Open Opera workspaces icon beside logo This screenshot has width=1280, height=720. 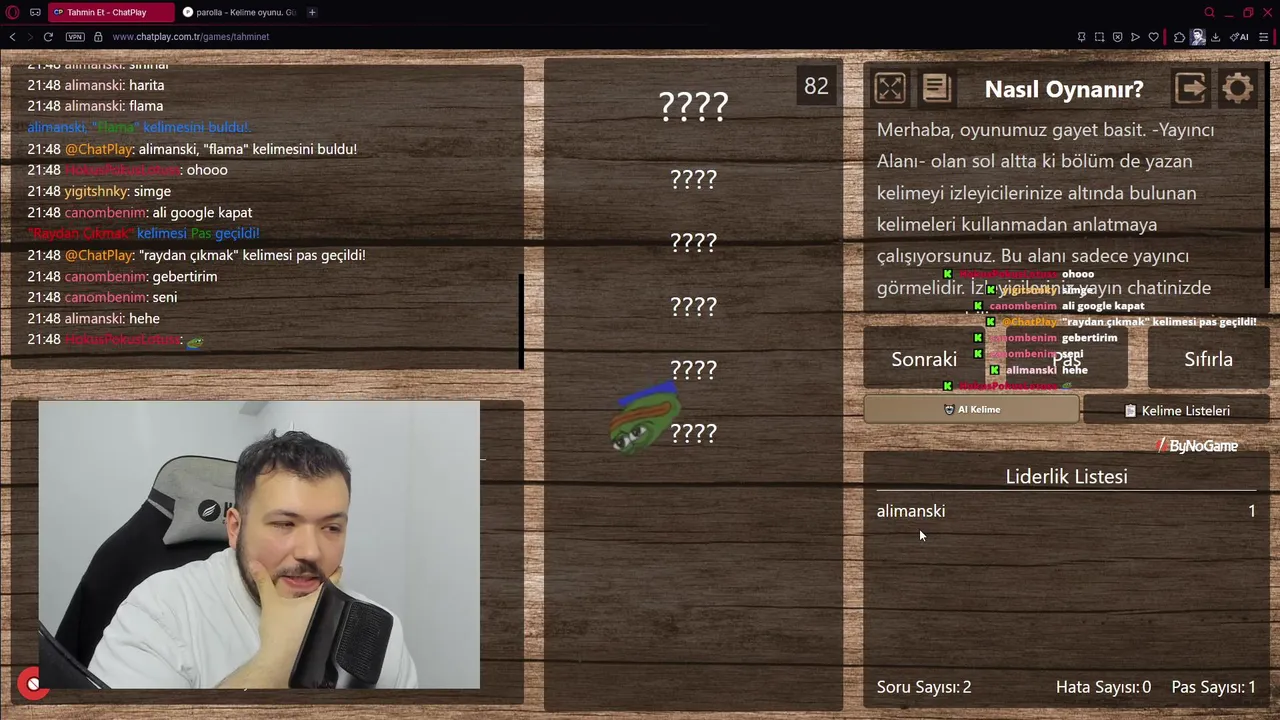pos(35,12)
